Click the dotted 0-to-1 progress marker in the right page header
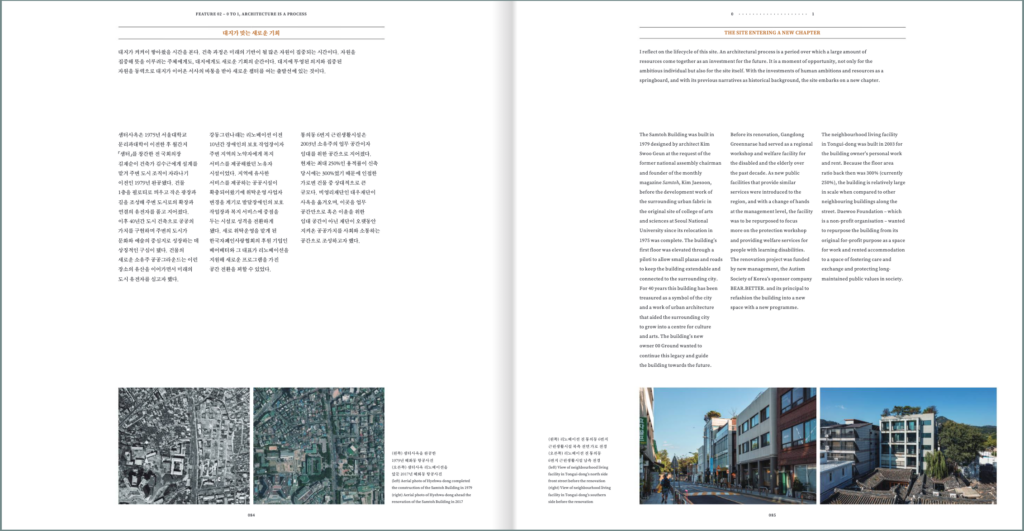This screenshot has width=1024, height=531. pos(772,14)
